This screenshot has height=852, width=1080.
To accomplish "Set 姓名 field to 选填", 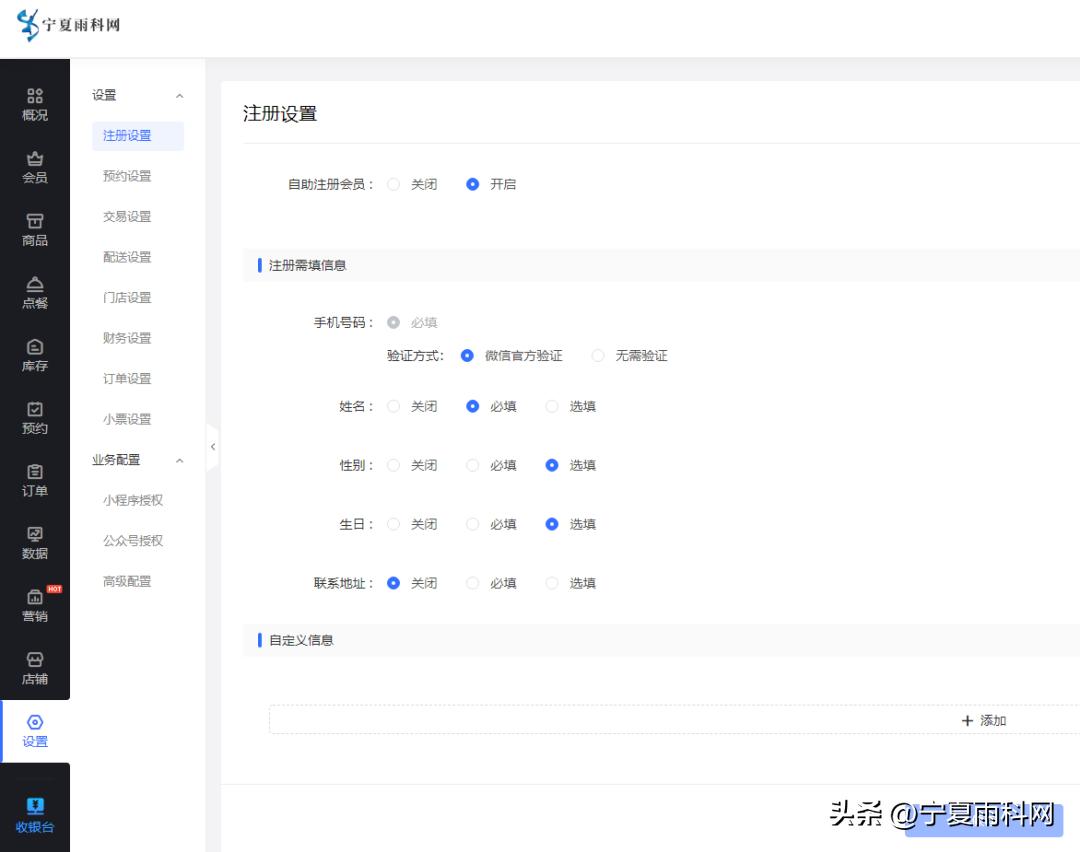I will point(551,406).
